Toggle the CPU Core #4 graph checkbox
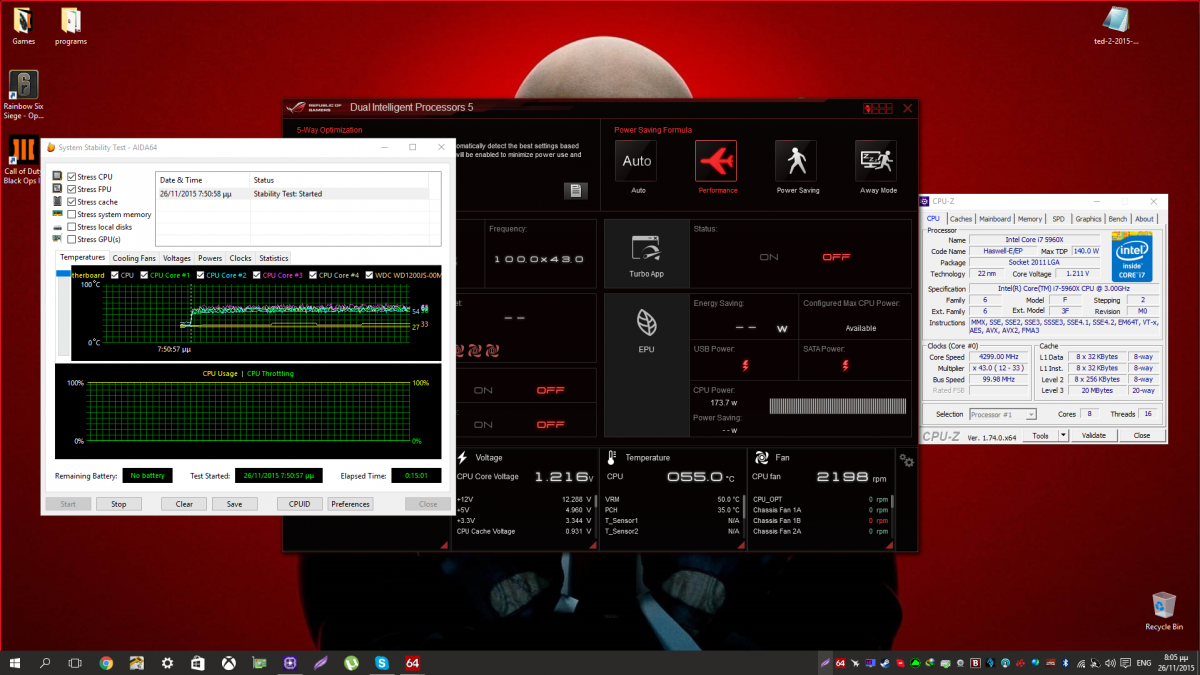This screenshot has height=675, width=1200. click(x=313, y=275)
